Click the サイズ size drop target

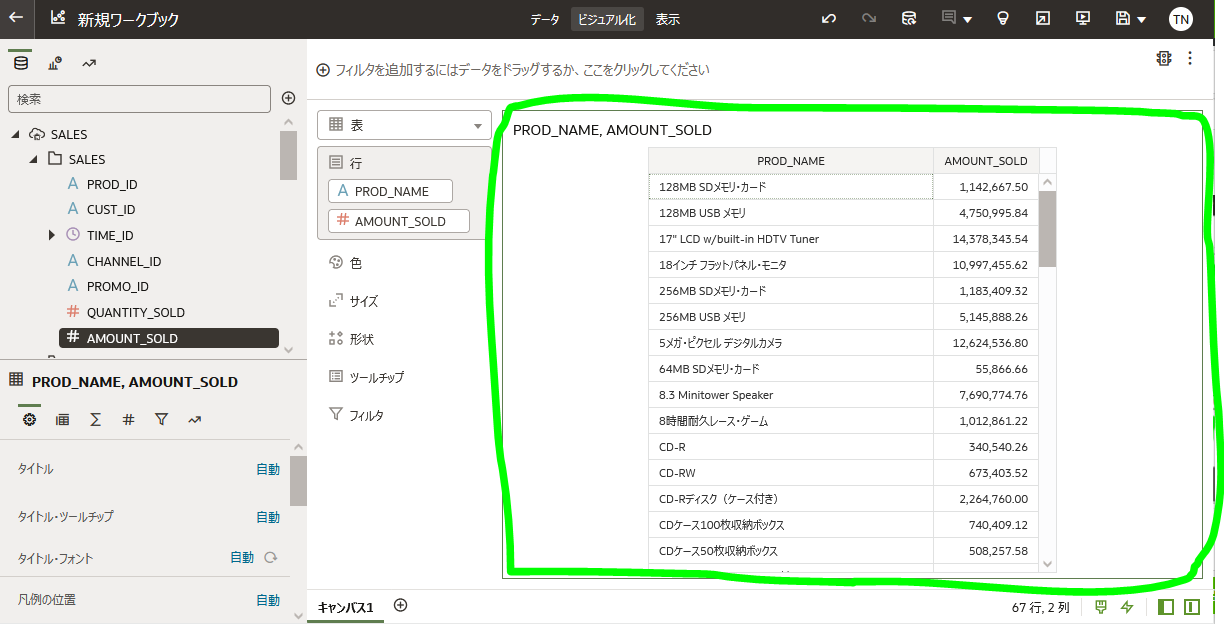(353, 301)
